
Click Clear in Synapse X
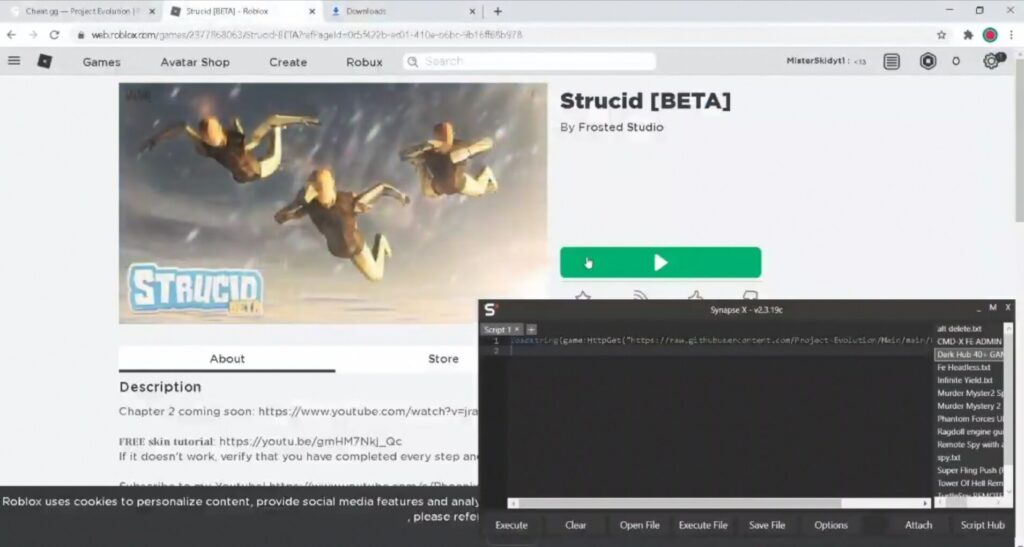click(x=575, y=525)
